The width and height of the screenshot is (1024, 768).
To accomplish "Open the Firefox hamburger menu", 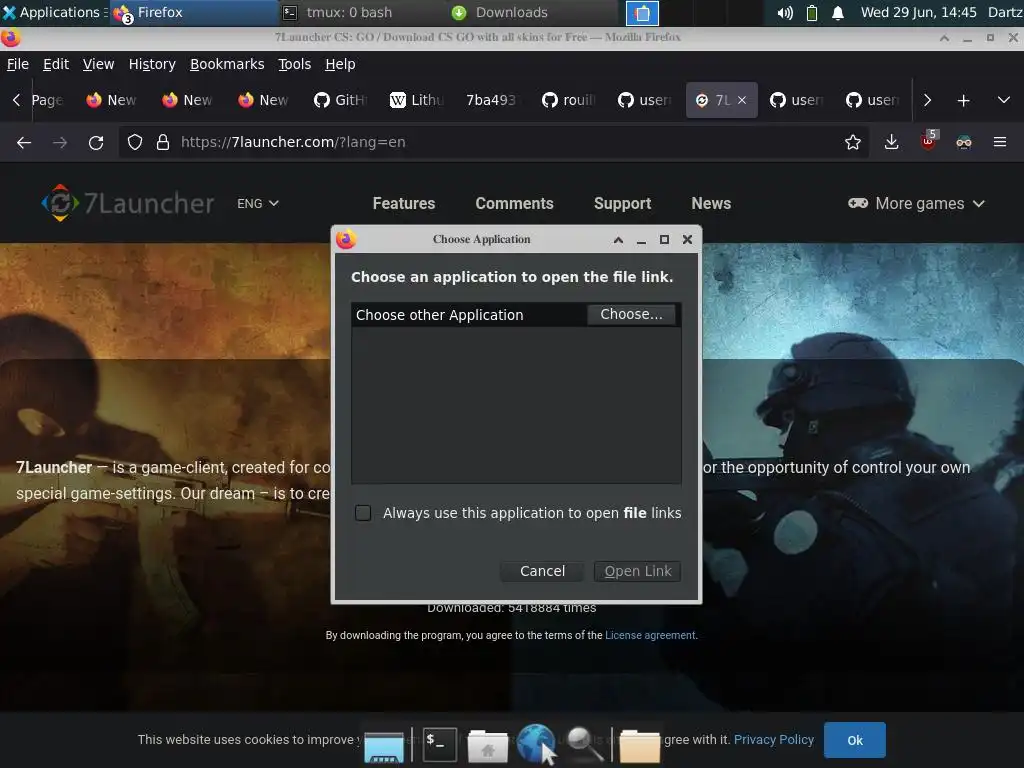I will [x=1000, y=142].
